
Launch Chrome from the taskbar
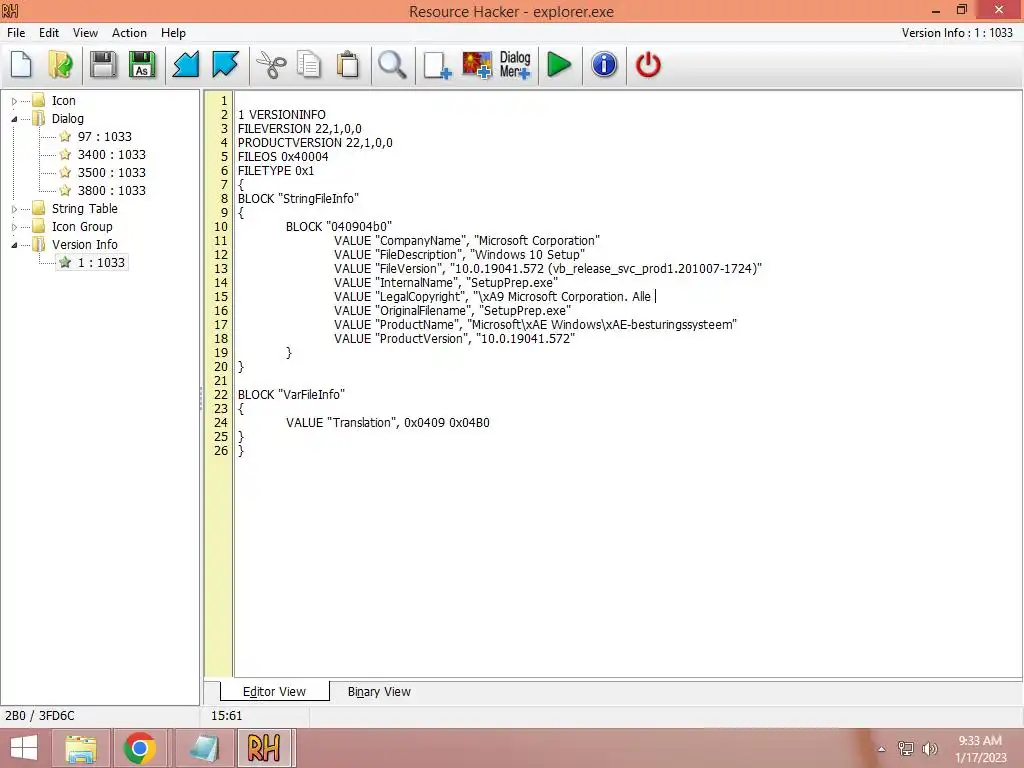coord(140,748)
